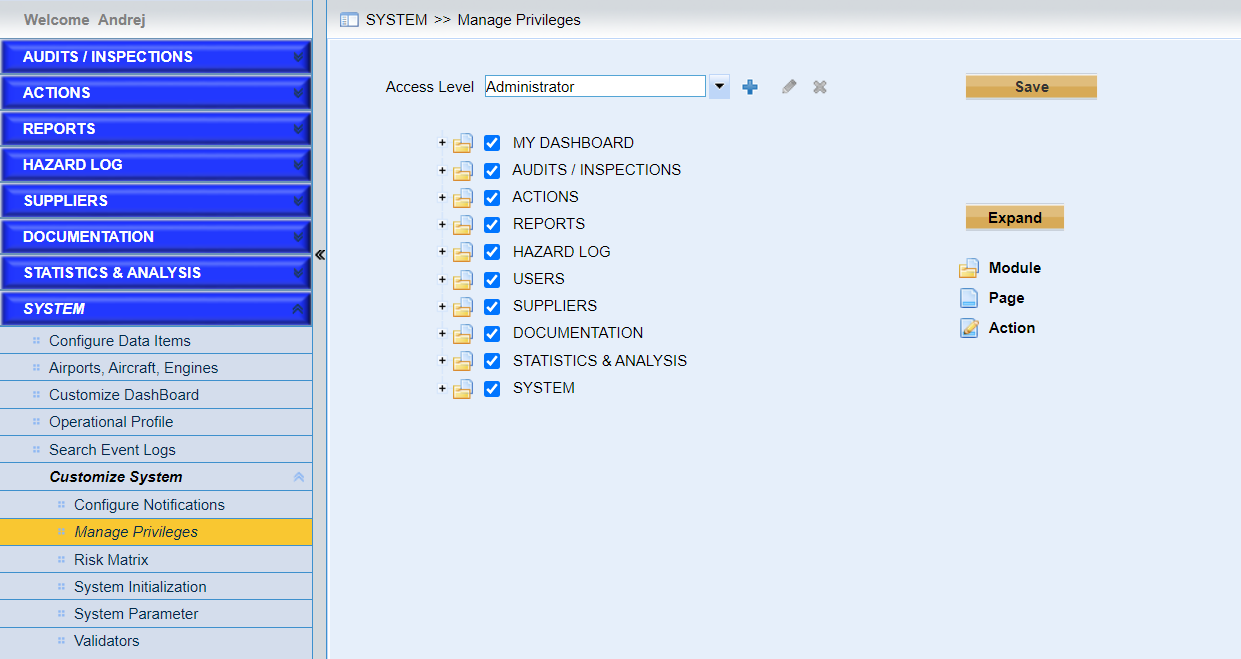Click the Access Level text field

tap(595, 87)
